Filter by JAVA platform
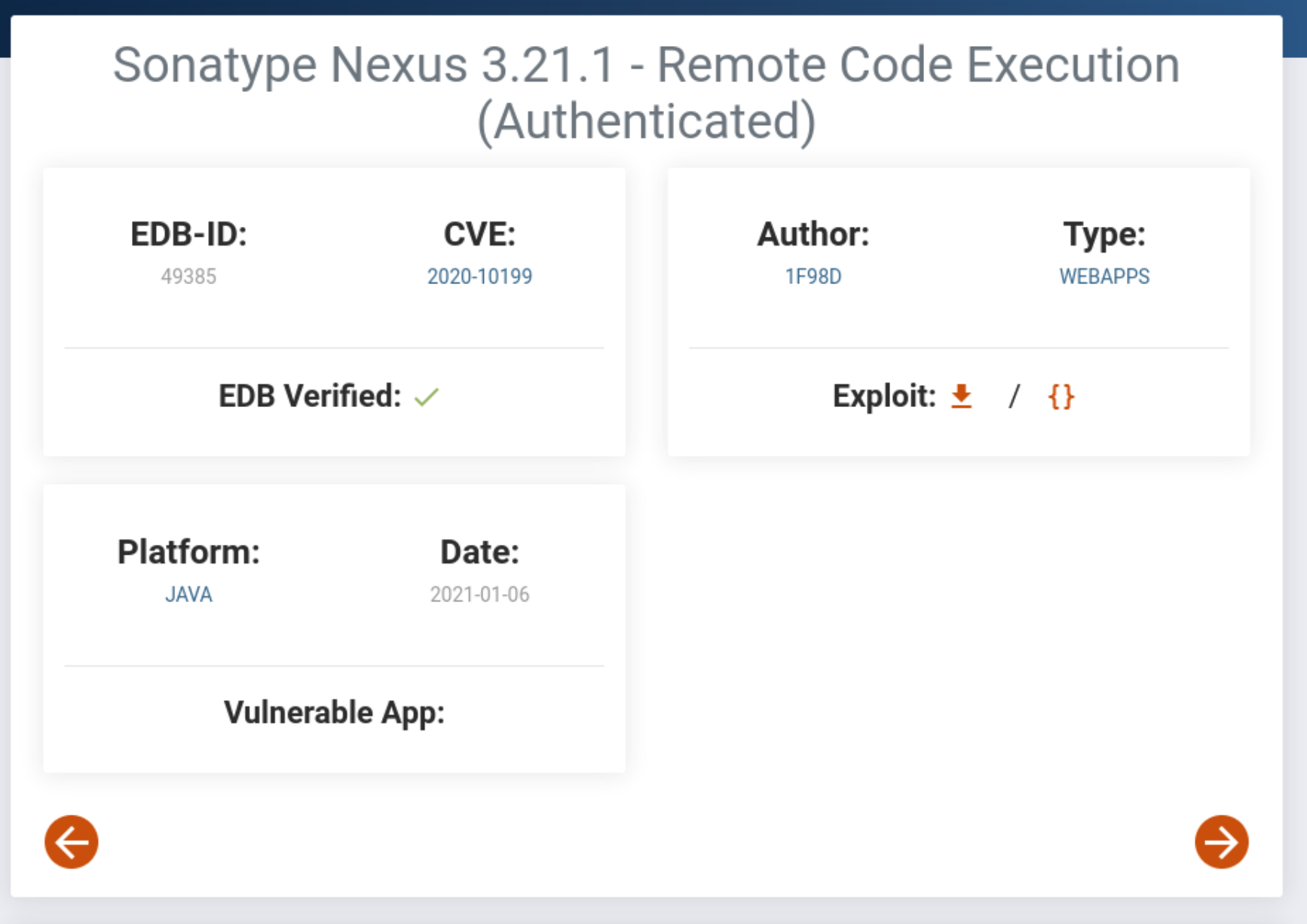This screenshot has height=924, width=1307. [x=188, y=595]
